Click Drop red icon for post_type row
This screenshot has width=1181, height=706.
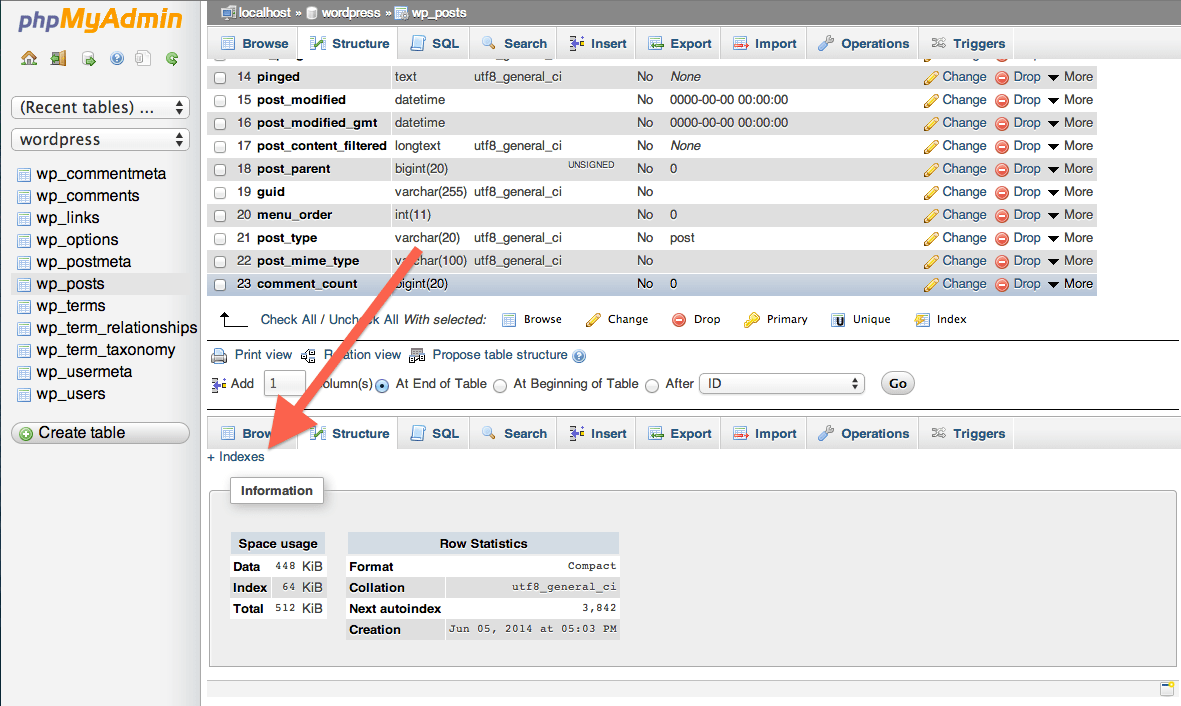1002,239
